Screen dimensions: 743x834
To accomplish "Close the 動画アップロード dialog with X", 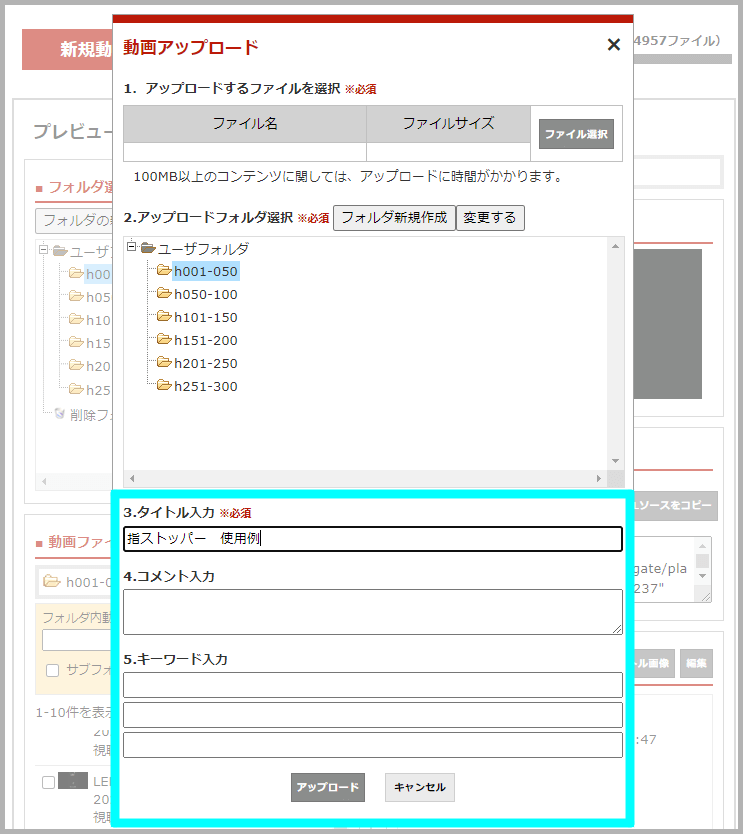I will 613,45.
